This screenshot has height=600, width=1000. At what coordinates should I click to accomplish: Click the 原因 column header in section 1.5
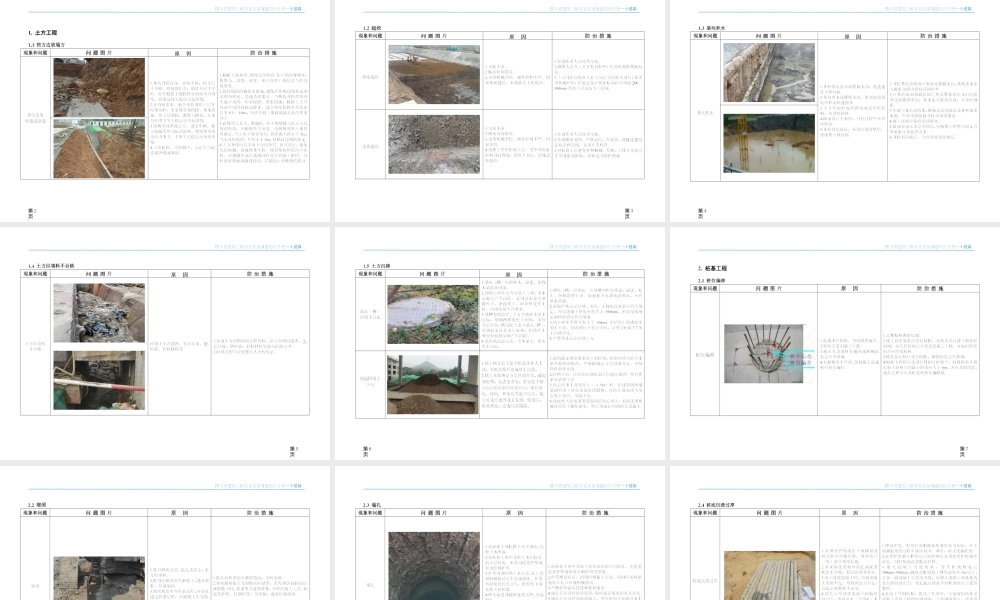pyautogui.click(x=517, y=273)
